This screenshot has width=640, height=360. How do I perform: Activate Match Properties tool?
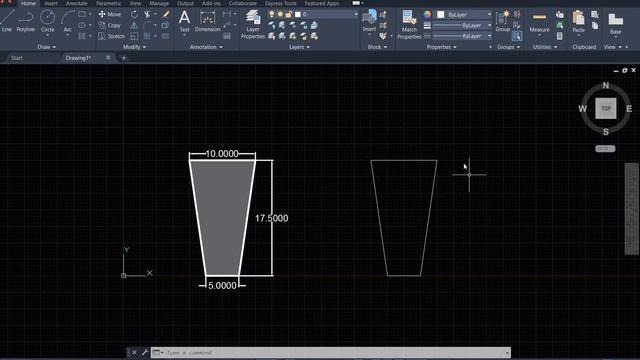click(409, 24)
